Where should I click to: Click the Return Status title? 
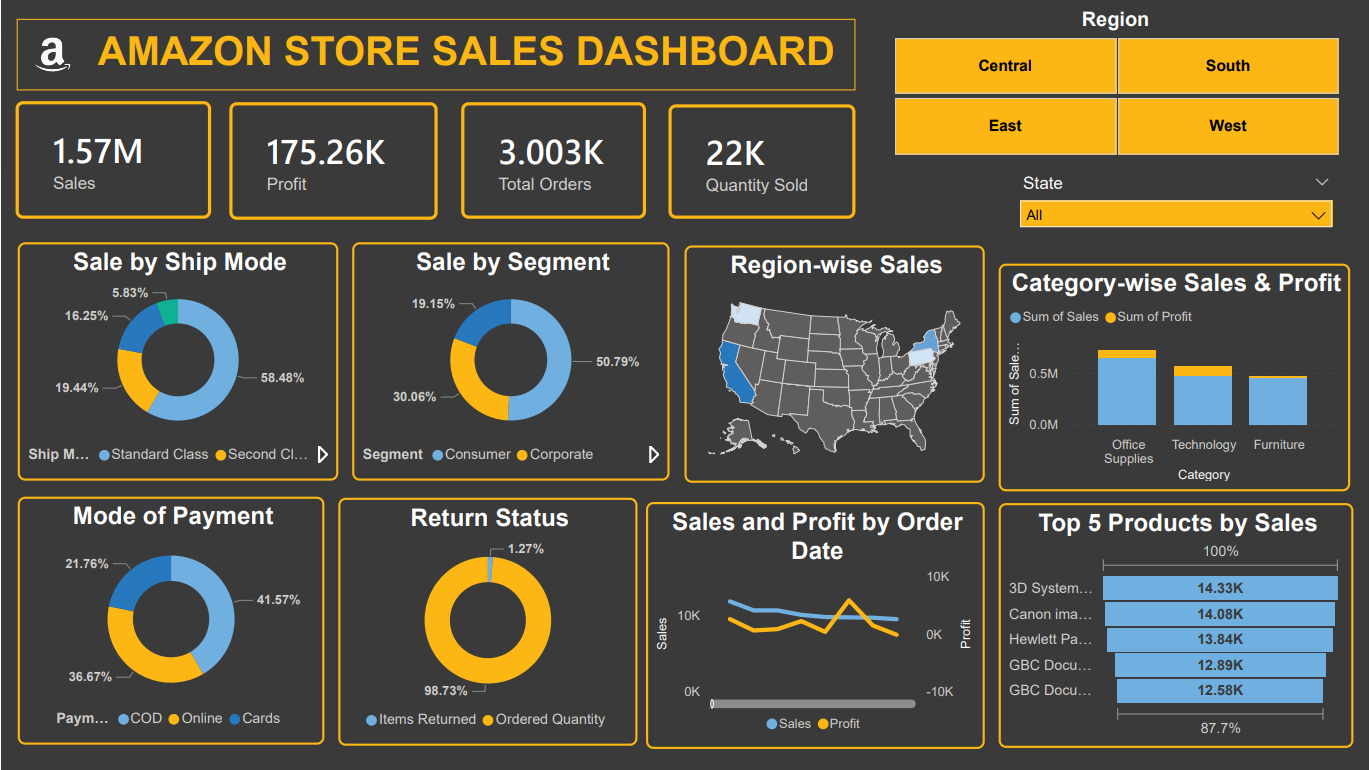(489, 518)
